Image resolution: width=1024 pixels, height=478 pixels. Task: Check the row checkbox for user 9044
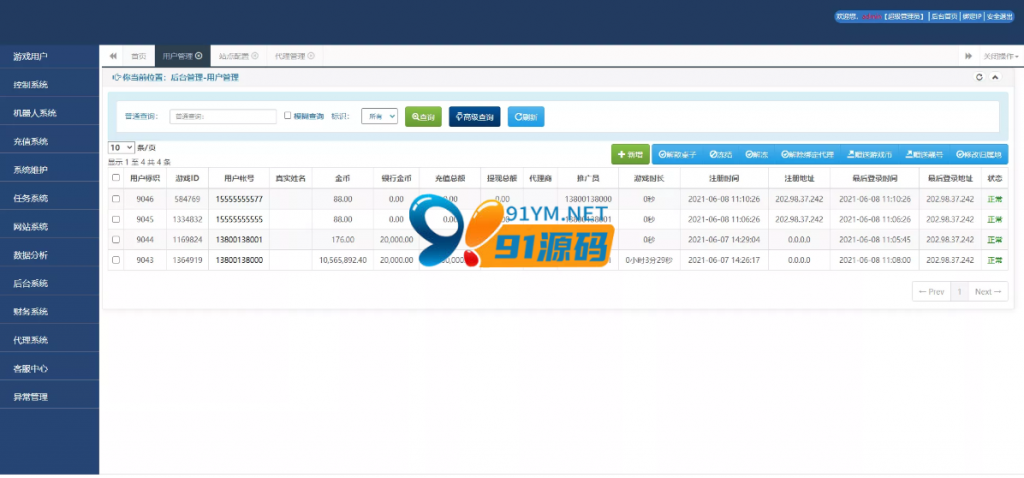tap(116, 240)
